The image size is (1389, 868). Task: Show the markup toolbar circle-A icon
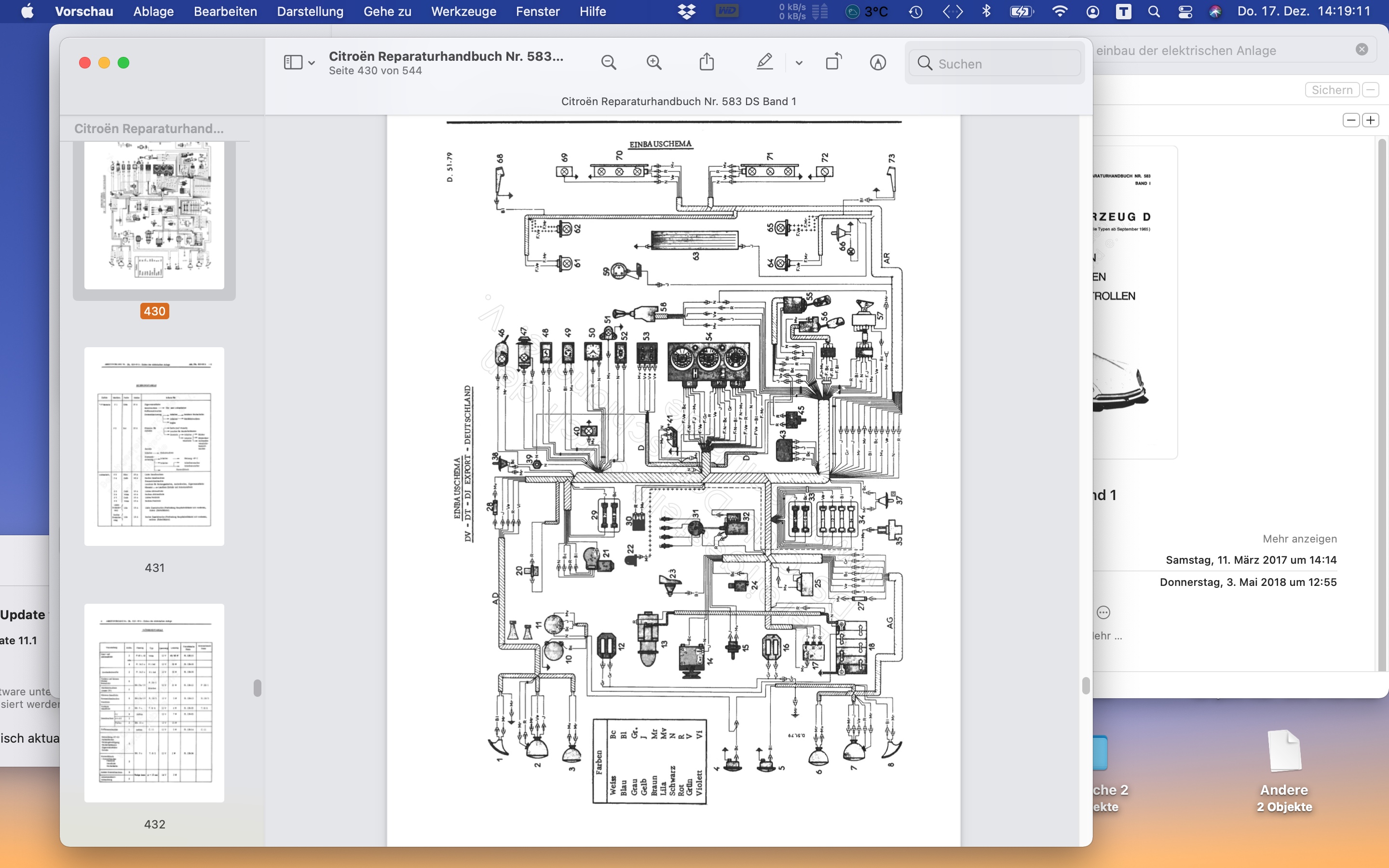click(878, 62)
